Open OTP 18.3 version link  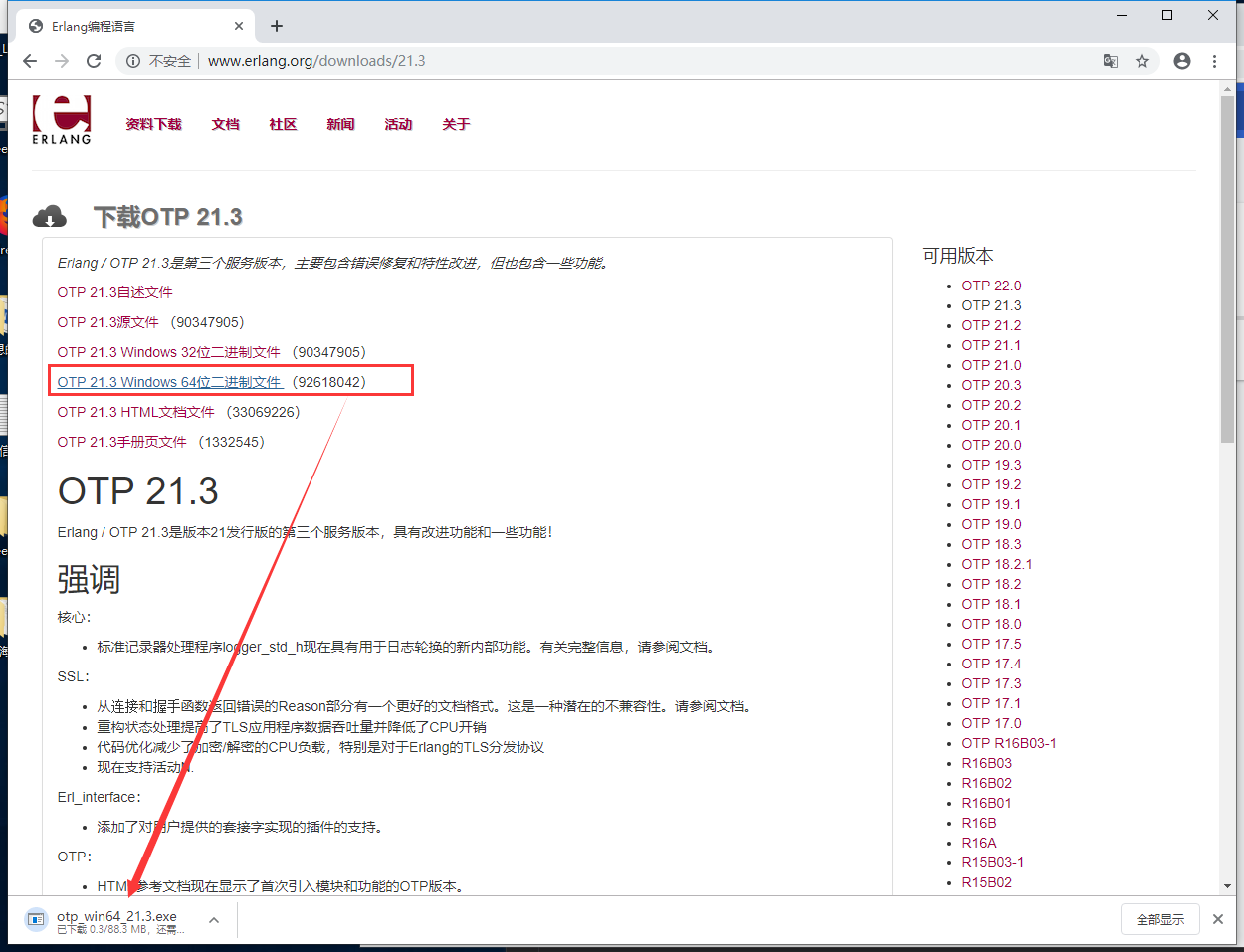point(991,544)
